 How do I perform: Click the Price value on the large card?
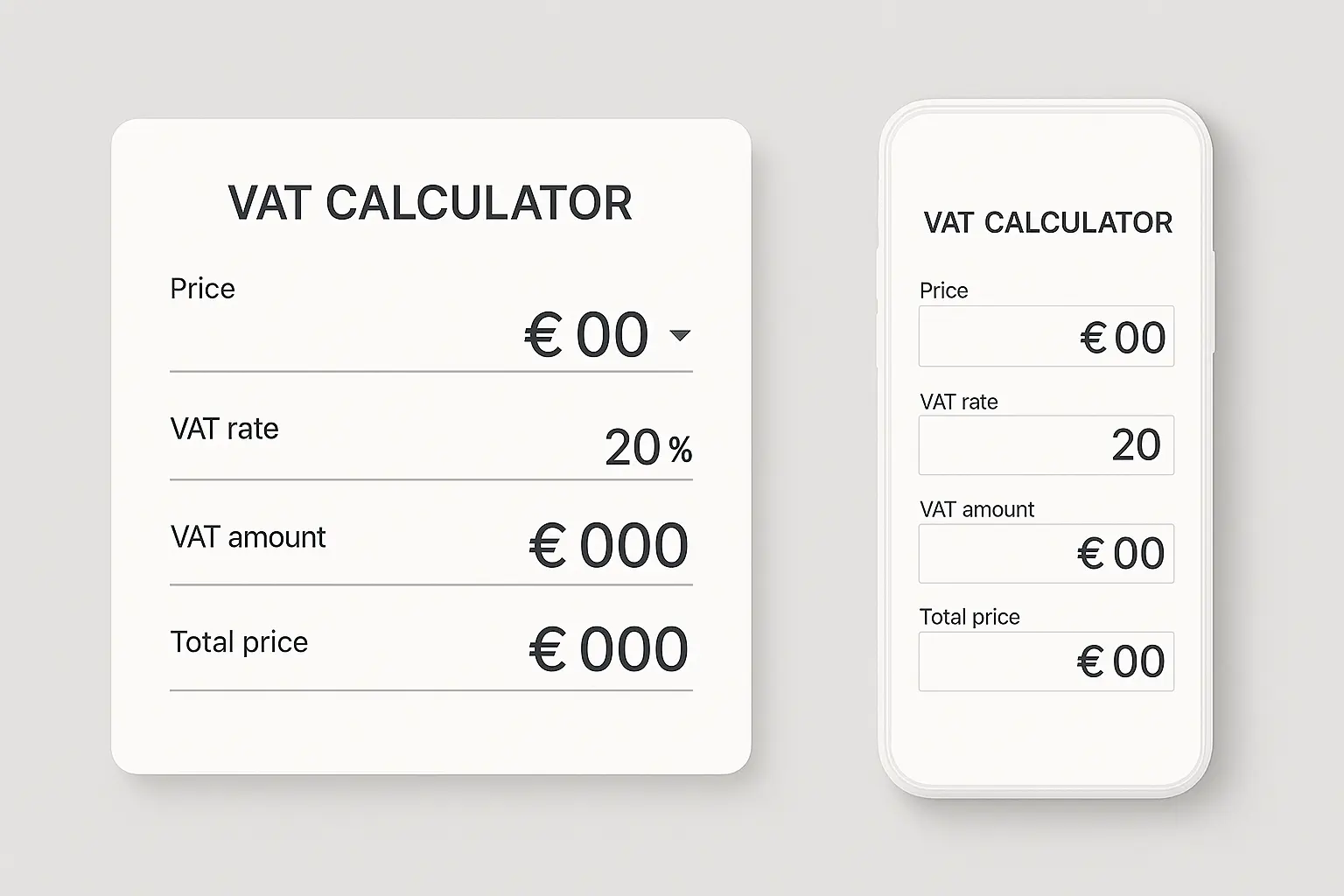coord(586,335)
